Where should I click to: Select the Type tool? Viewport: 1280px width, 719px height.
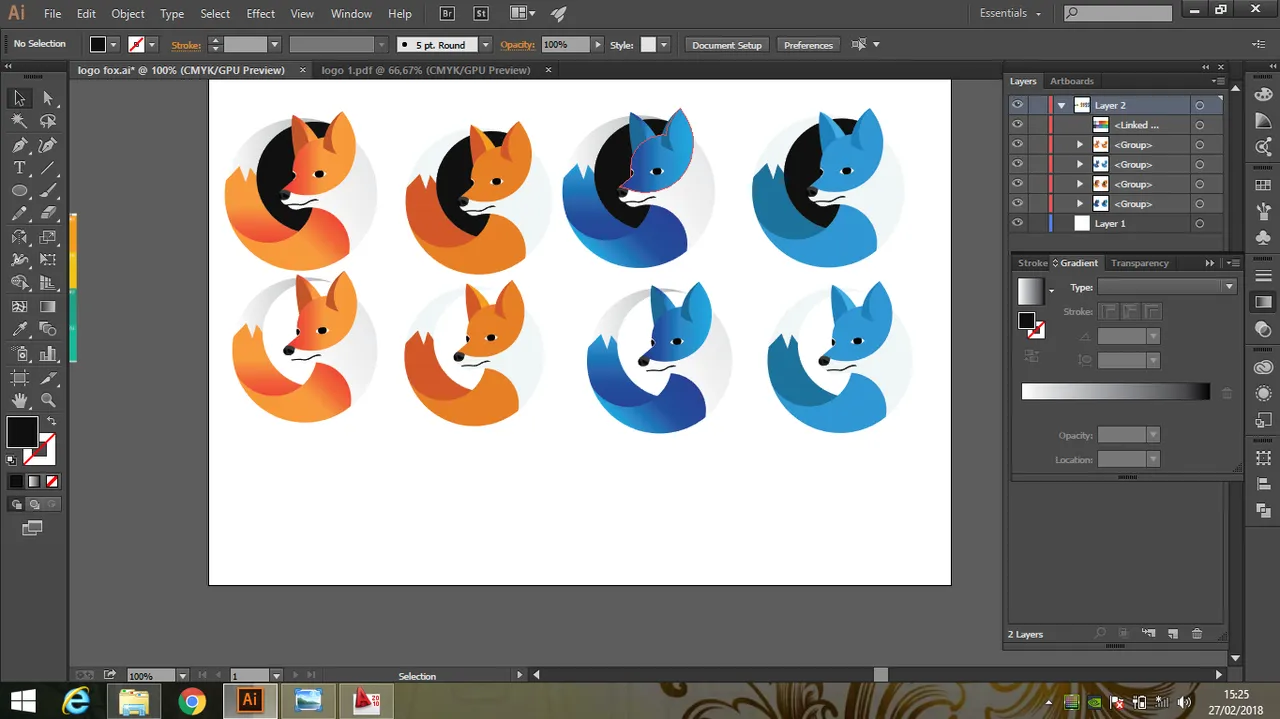tap(19, 168)
